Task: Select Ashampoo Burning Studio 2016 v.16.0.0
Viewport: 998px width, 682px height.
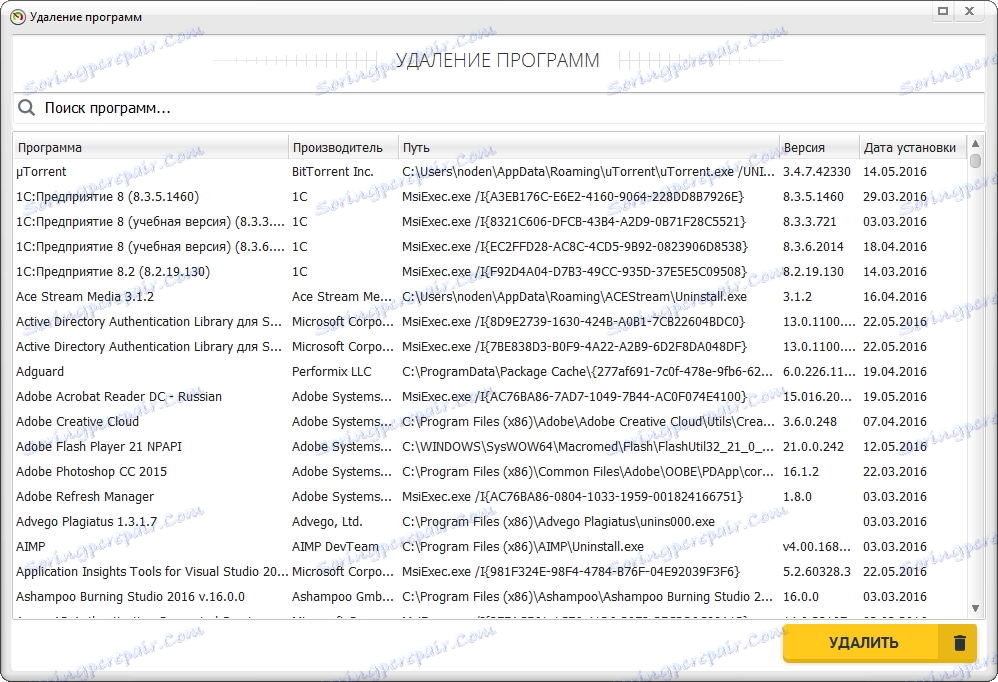Action: tap(489, 597)
